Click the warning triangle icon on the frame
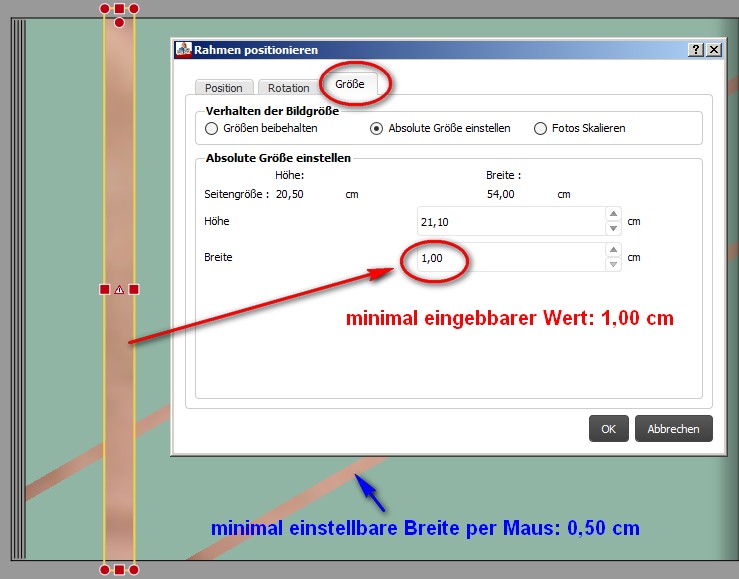This screenshot has width=739, height=579. [119, 289]
